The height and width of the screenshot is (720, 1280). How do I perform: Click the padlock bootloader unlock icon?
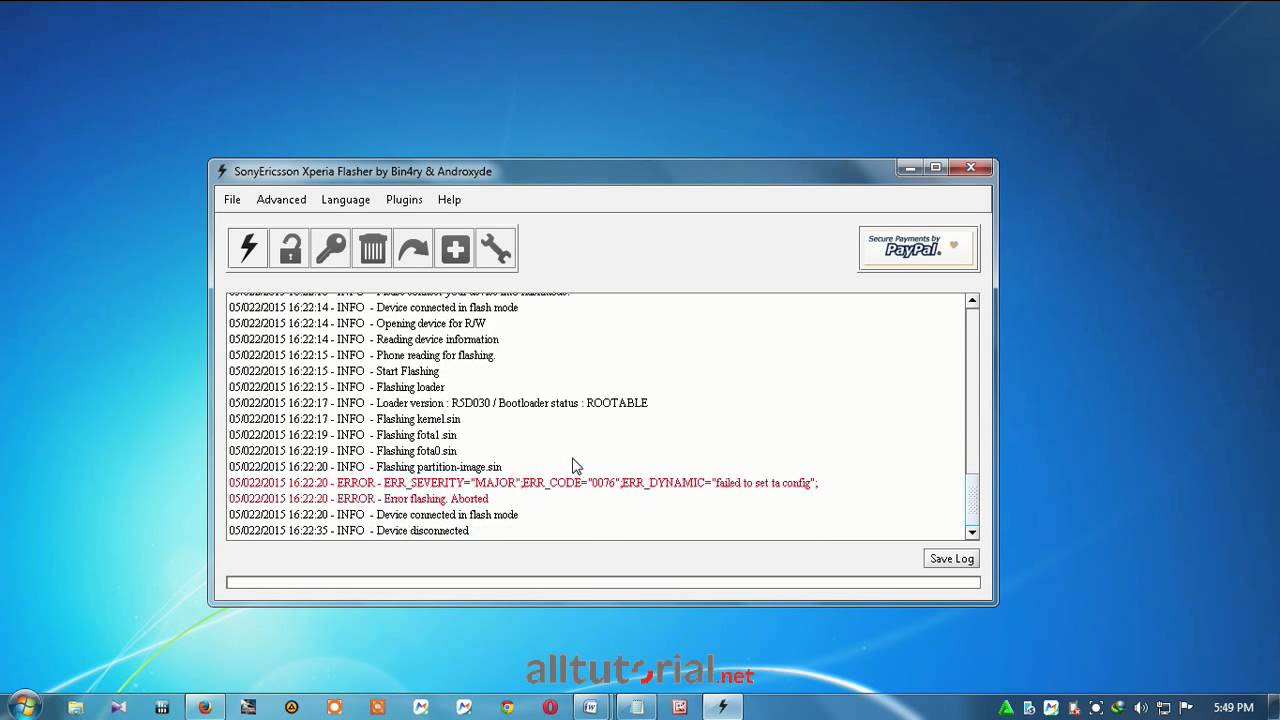pyautogui.click(x=290, y=248)
